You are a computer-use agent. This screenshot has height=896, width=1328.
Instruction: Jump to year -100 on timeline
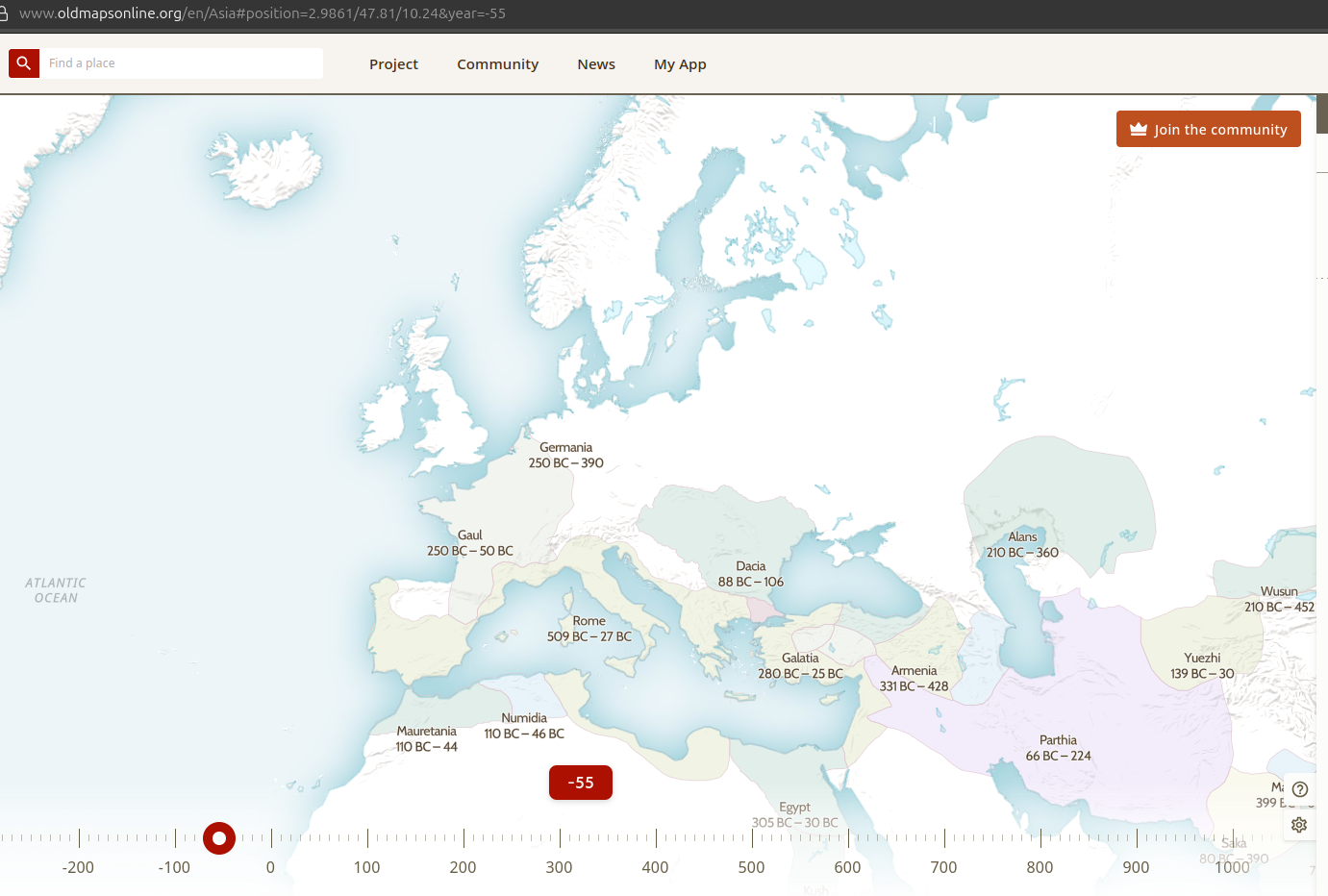coord(174,867)
